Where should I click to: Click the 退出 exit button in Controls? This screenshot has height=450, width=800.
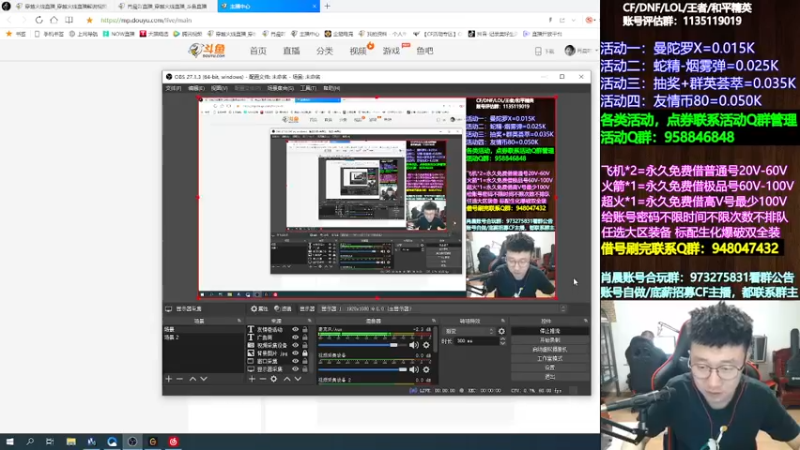[x=549, y=377]
